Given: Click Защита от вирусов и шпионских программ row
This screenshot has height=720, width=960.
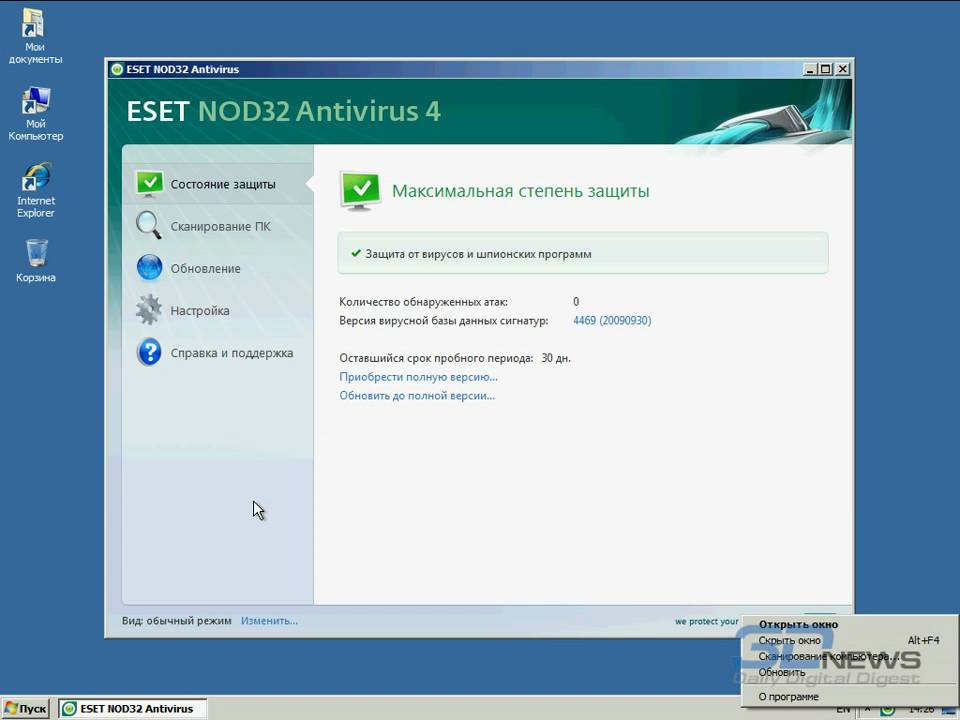Looking at the screenshot, I should (583, 253).
